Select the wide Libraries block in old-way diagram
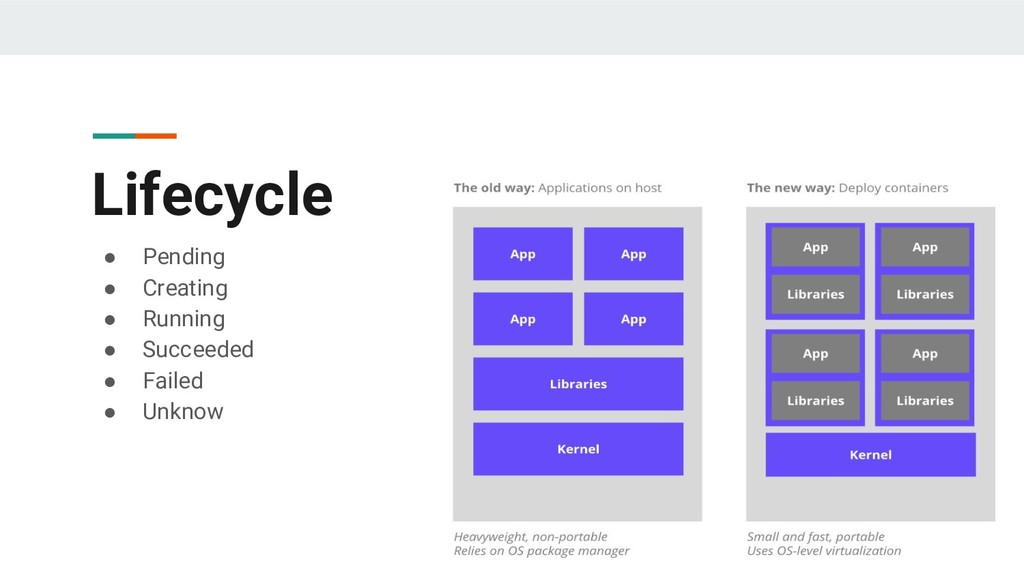Viewport: 1024px width, 576px height. point(578,384)
